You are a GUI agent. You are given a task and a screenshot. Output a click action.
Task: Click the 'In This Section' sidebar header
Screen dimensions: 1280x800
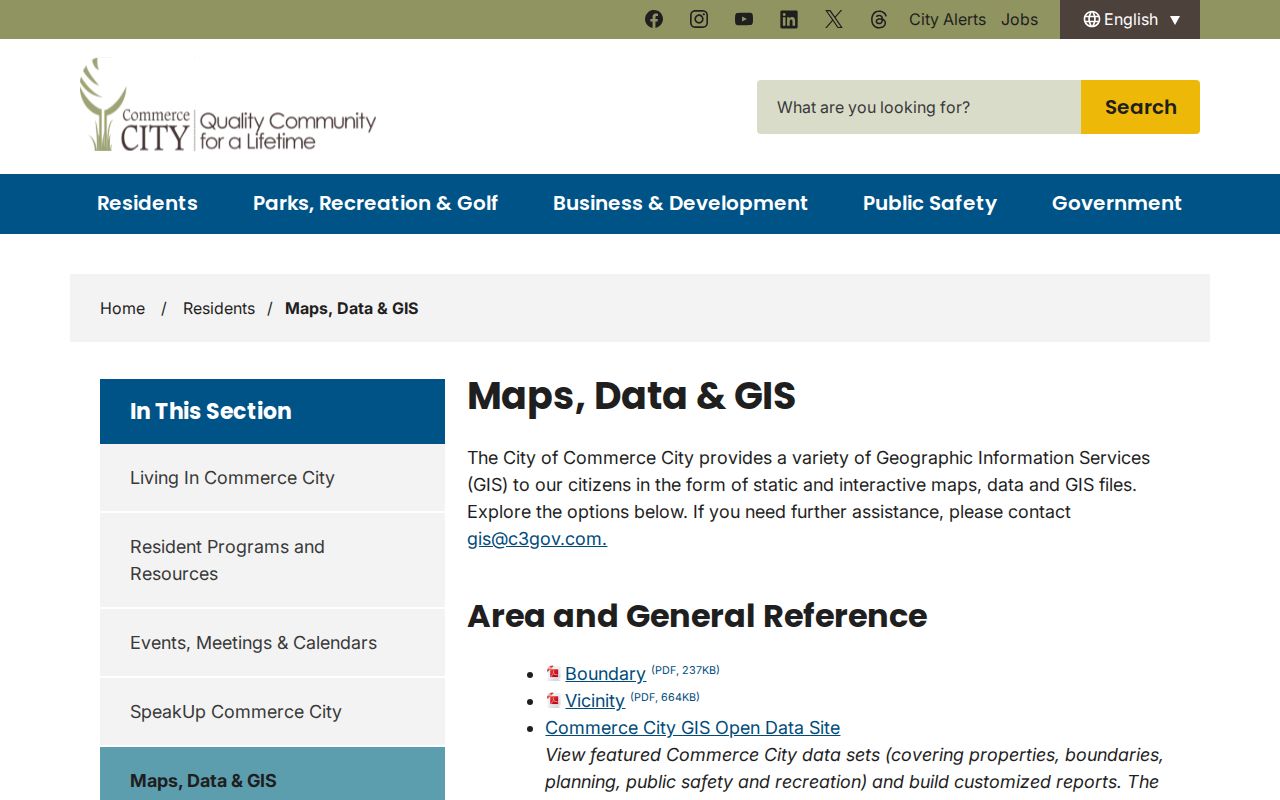click(x=272, y=411)
